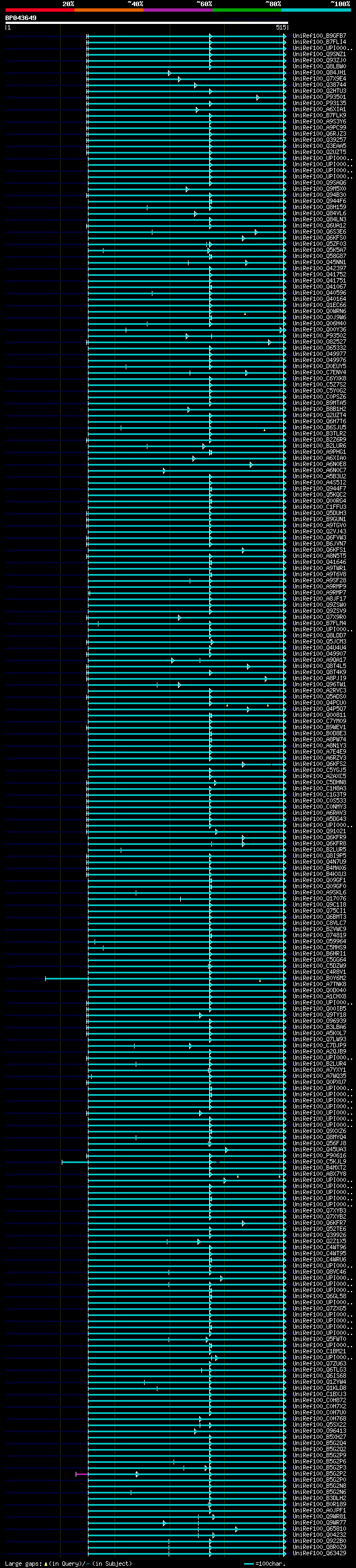Select the UniRef100_P93502 label
Screen dimensions: 356x1568
pos(319,335)
